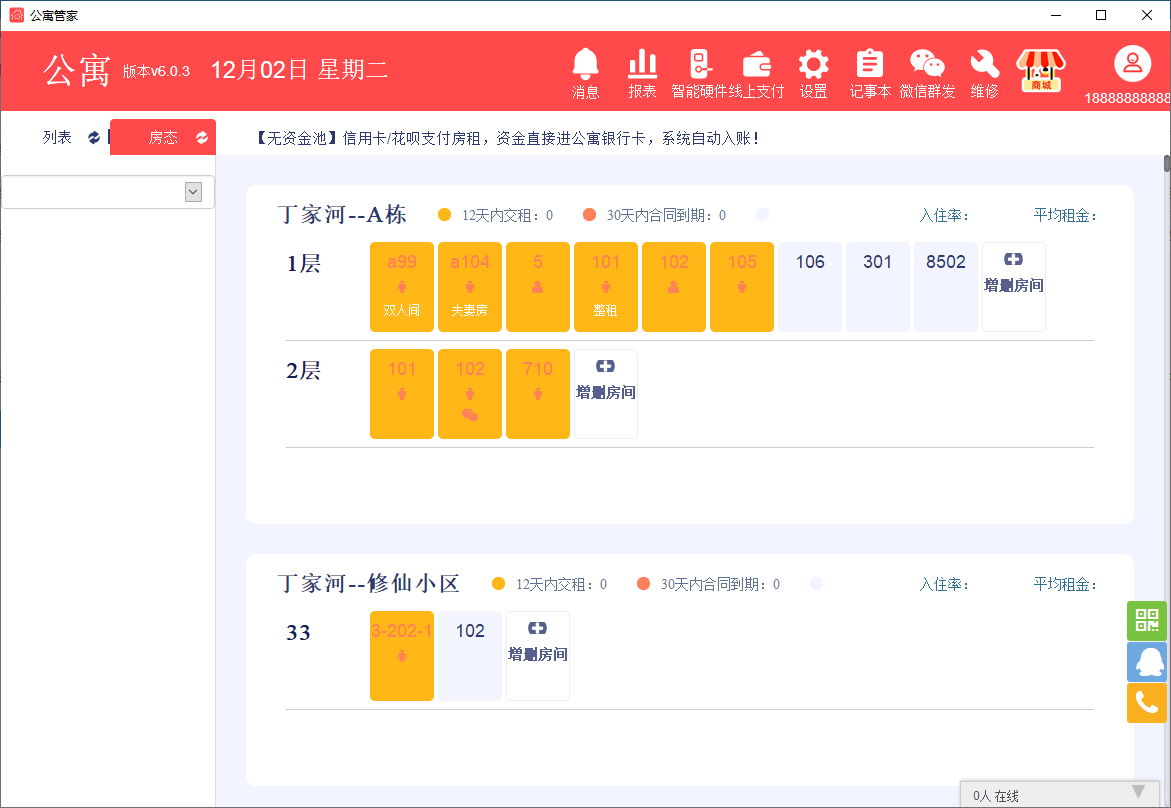This screenshot has width=1171, height=808.
Task: Open room a99 双人间 card
Action: [402, 287]
